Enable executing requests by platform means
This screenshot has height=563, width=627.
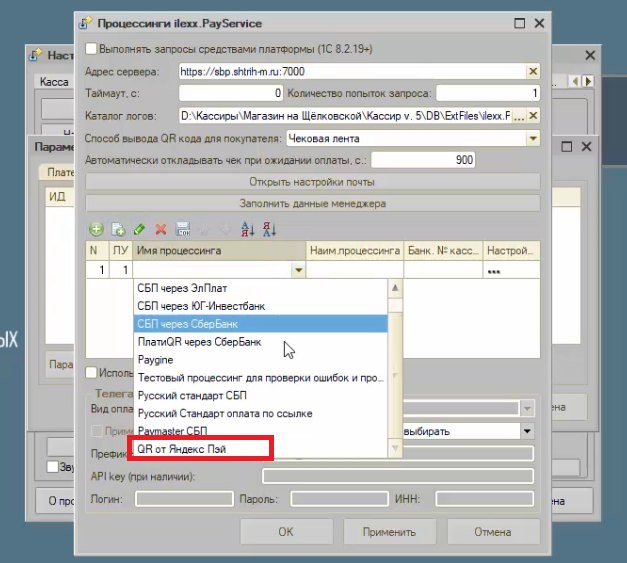click(91, 49)
